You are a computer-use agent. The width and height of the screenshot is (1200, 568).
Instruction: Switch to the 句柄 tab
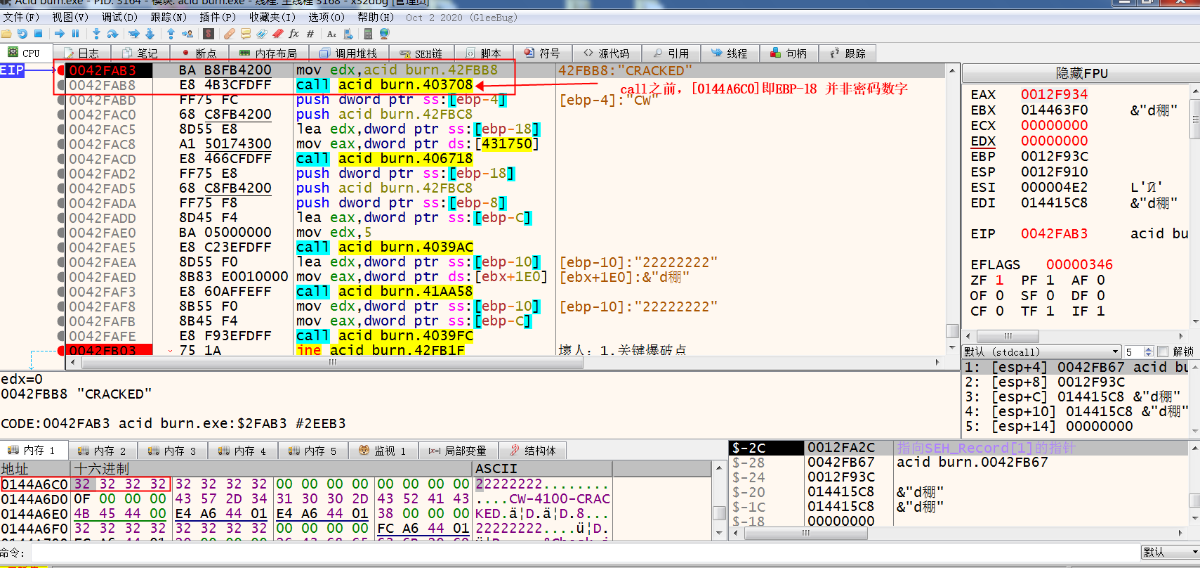[788, 53]
